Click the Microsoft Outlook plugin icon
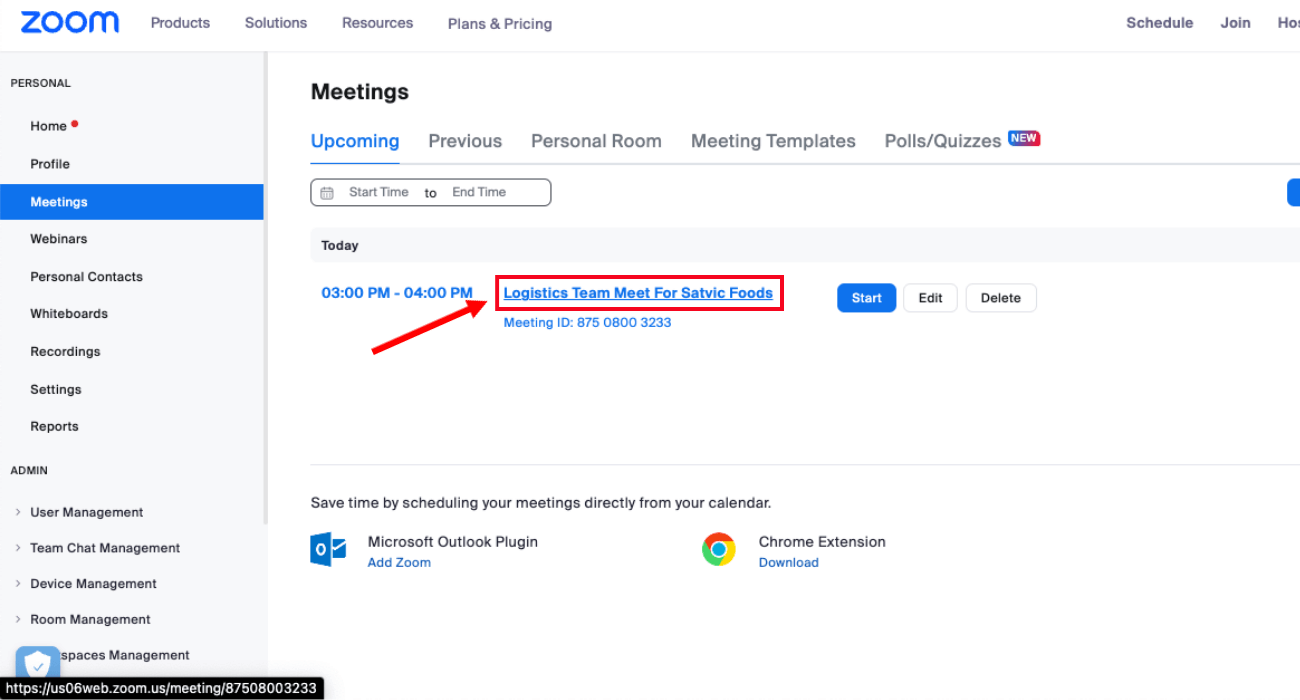1300x700 pixels. click(x=328, y=550)
